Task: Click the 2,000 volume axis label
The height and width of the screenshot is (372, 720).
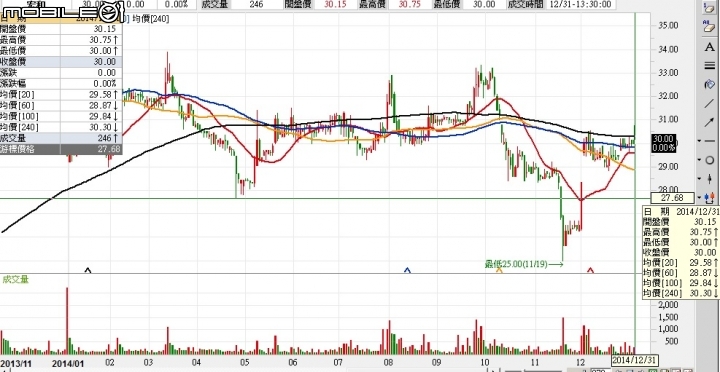Action: click(669, 306)
